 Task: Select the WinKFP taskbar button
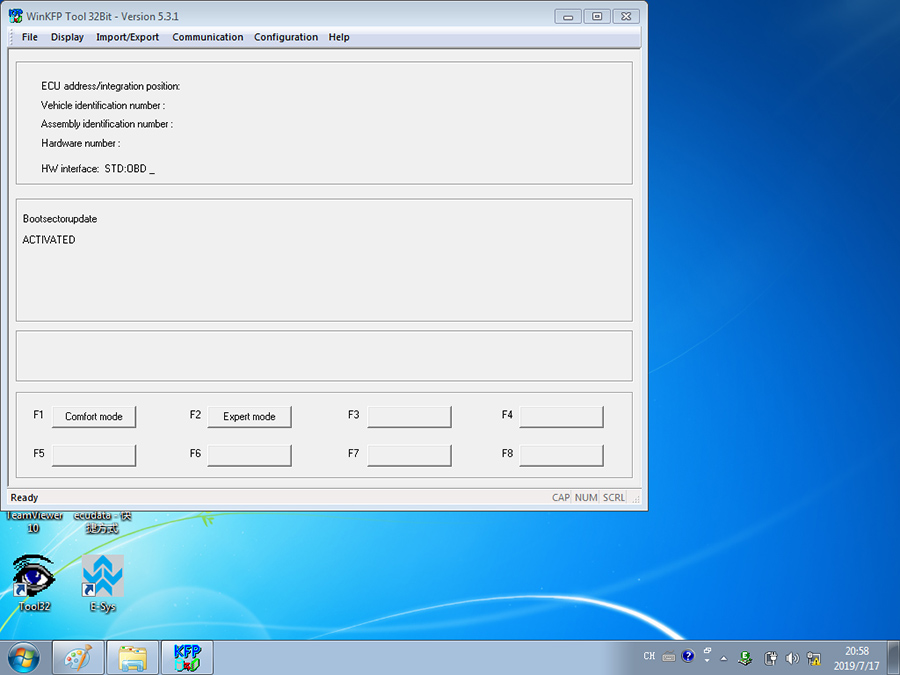187,658
